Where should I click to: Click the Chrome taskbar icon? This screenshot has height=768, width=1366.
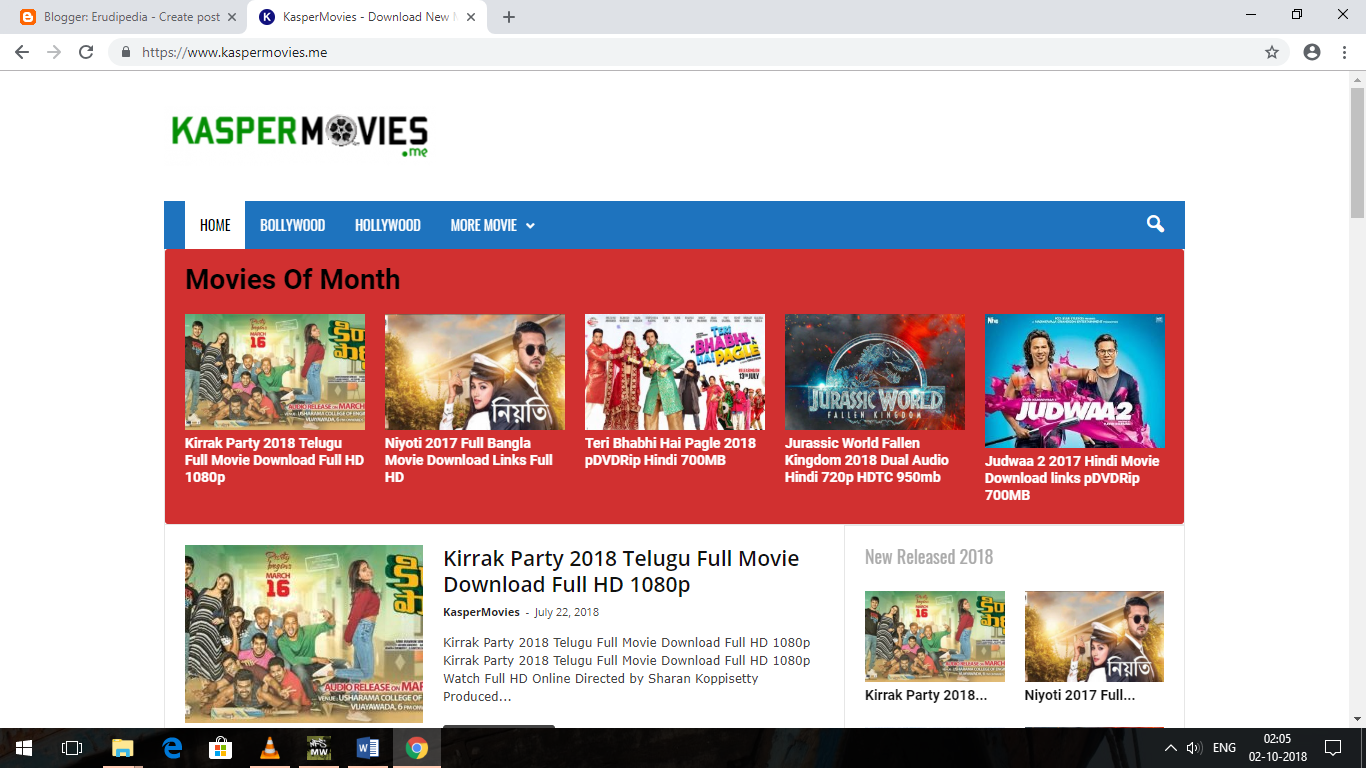click(x=417, y=748)
